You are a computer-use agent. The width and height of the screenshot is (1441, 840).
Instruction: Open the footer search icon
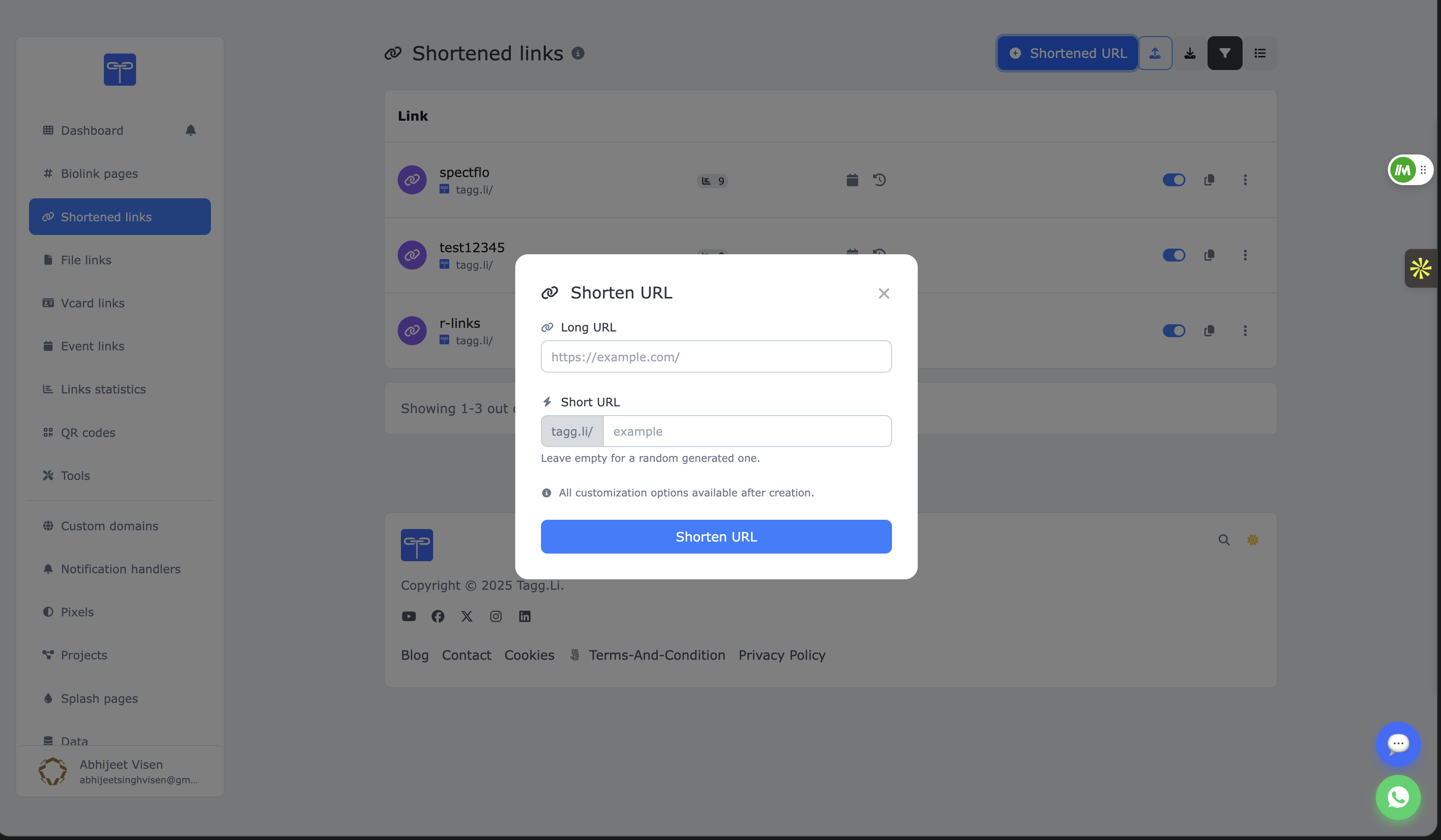(x=1224, y=539)
